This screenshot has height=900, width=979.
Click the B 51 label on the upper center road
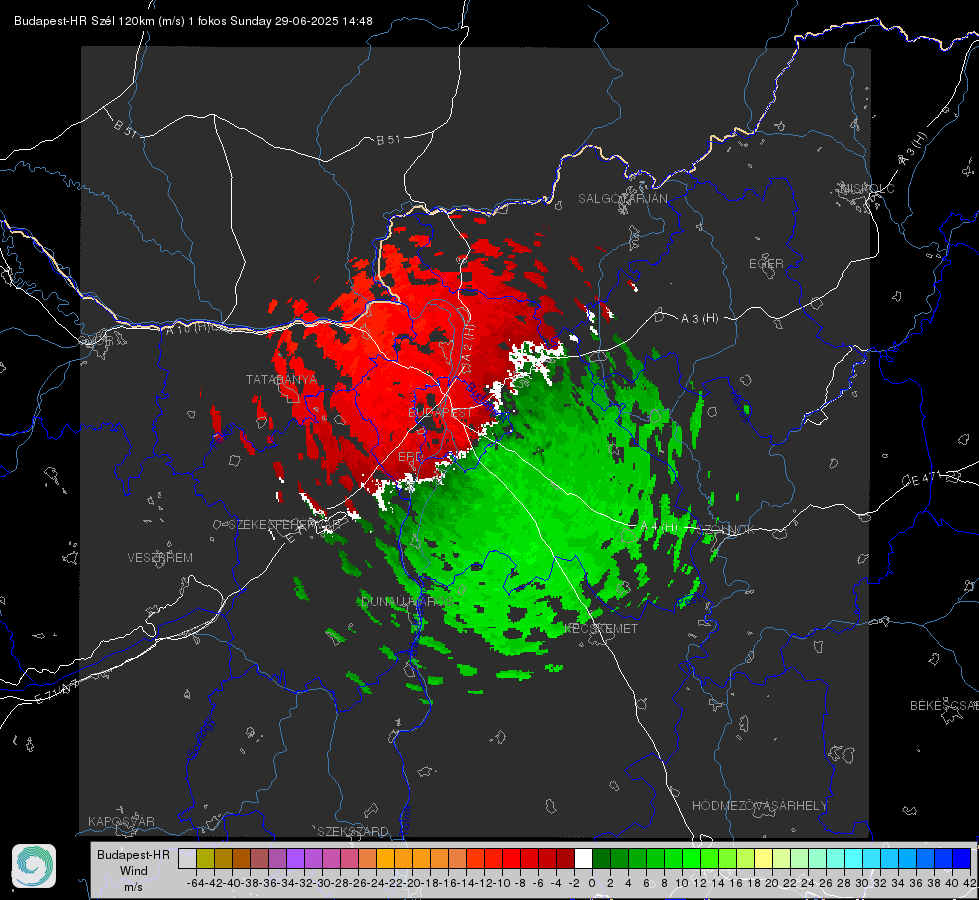click(x=388, y=140)
